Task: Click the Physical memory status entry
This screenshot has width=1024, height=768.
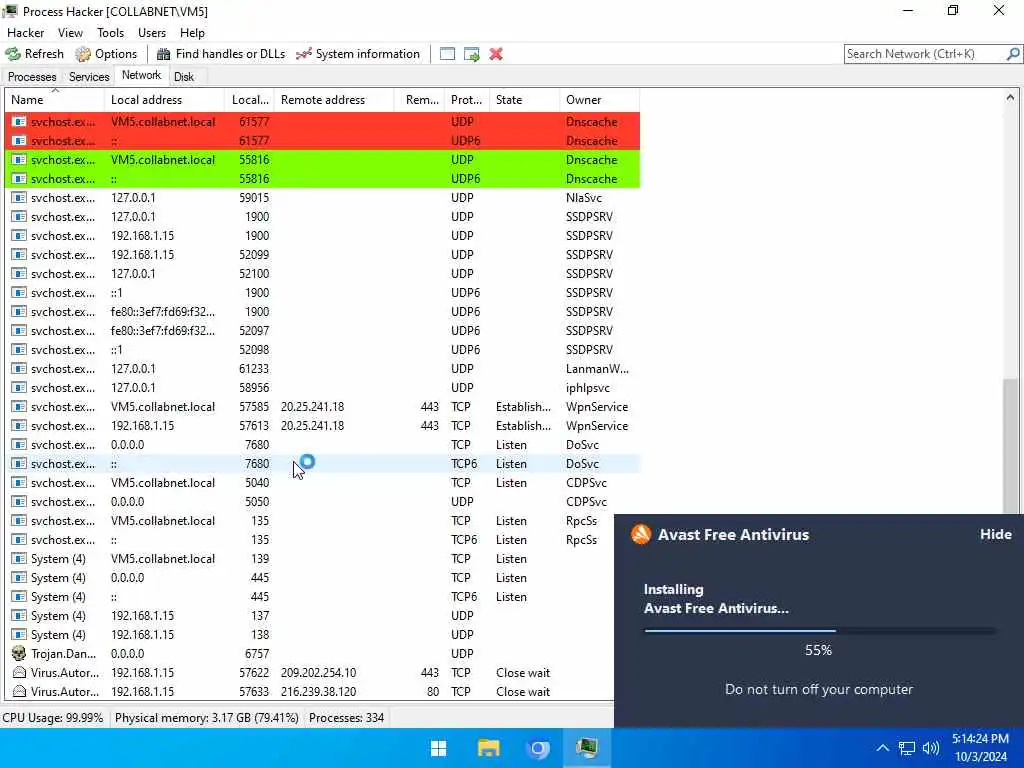Action: [x=206, y=718]
